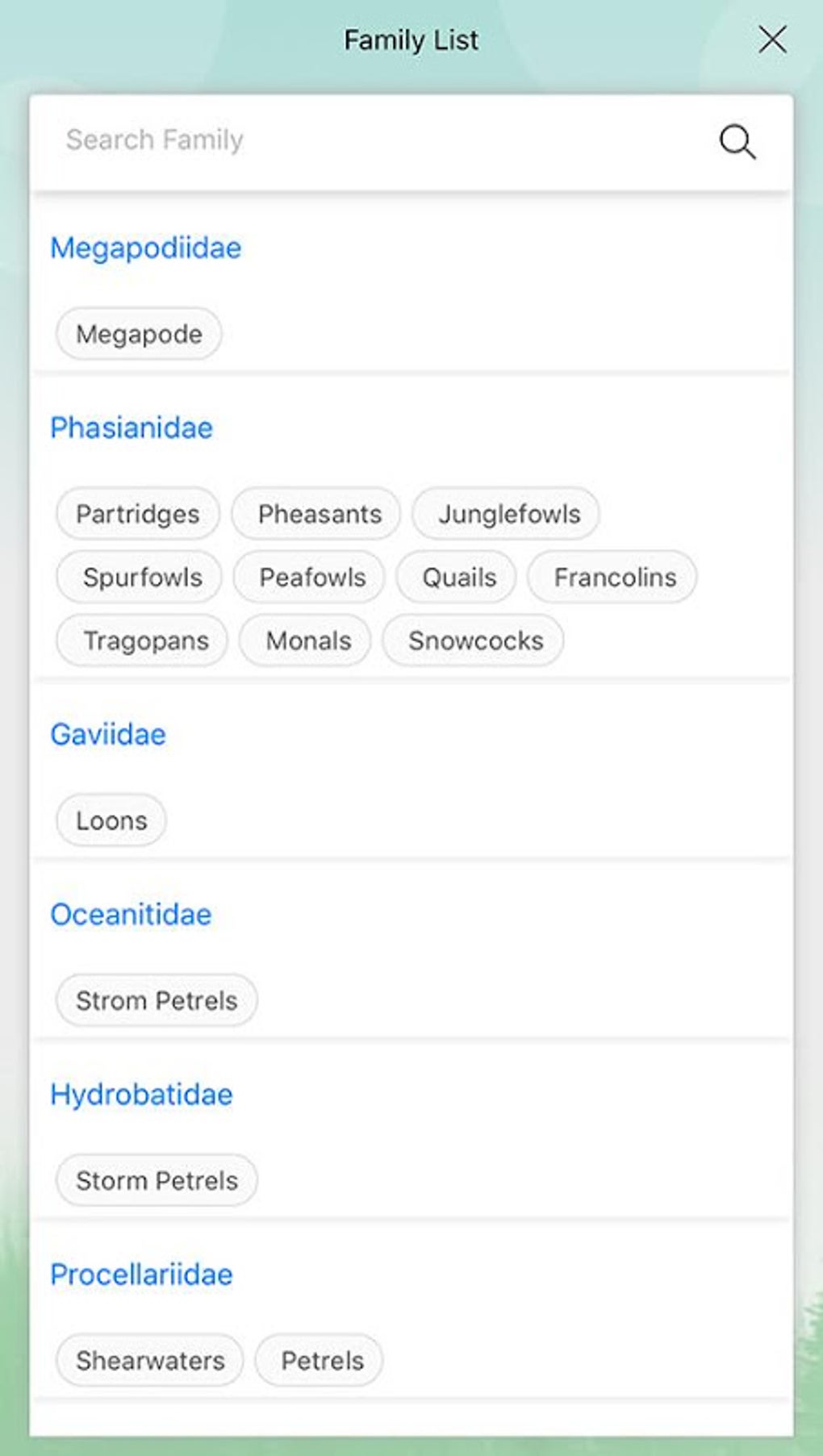The width and height of the screenshot is (823, 1456).
Task: Select the Junglefowls chip
Action: tap(509, 514)
